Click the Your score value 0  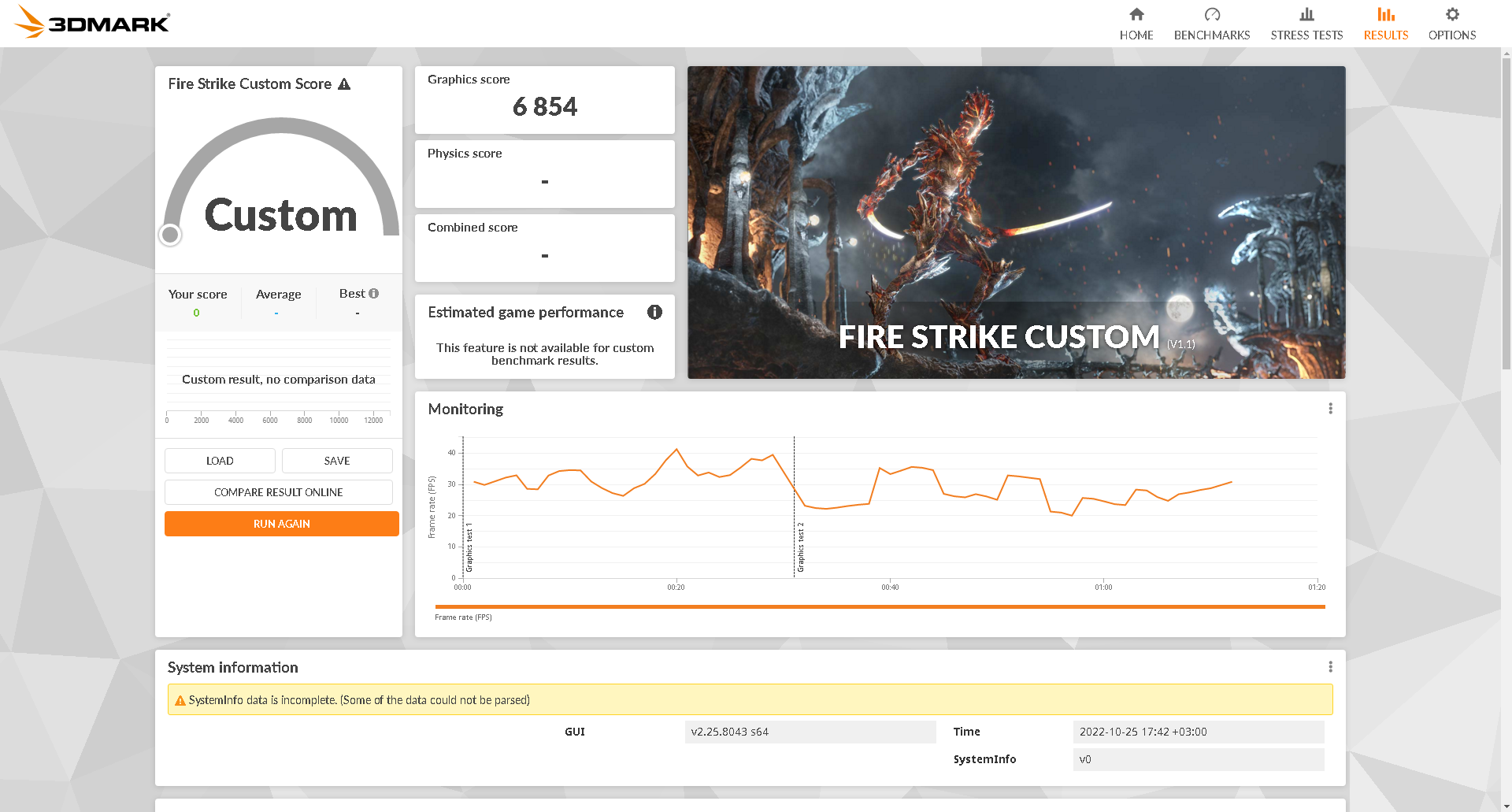click(197, 313)
